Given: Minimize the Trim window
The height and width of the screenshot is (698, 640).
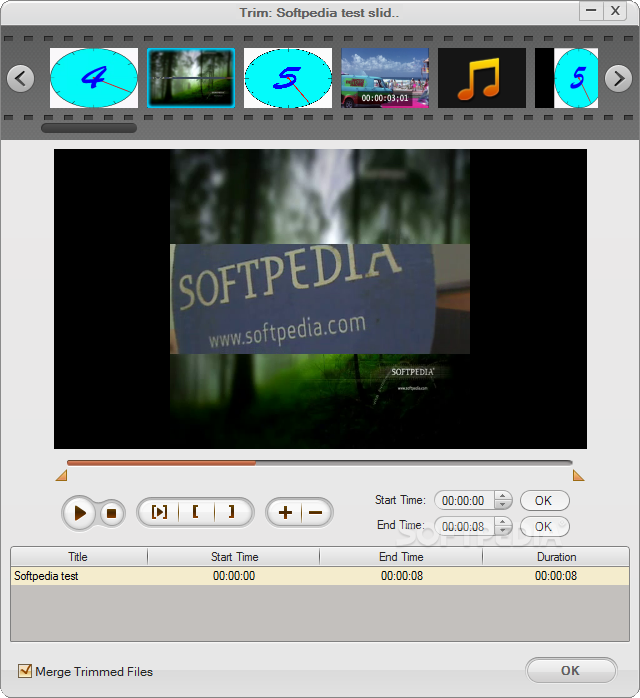Looking at the screenshot, I should pos(591,11).
